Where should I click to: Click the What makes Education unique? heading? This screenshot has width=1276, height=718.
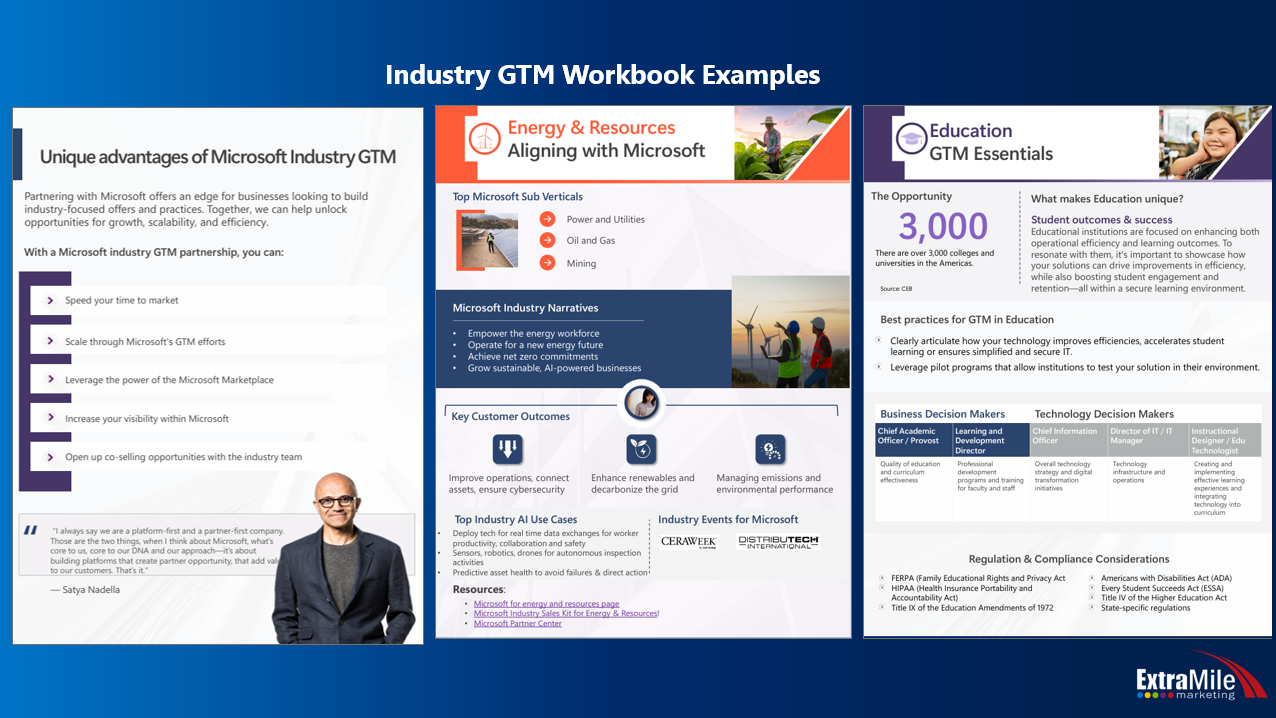pyautogui.click(x=1107, y=198)
